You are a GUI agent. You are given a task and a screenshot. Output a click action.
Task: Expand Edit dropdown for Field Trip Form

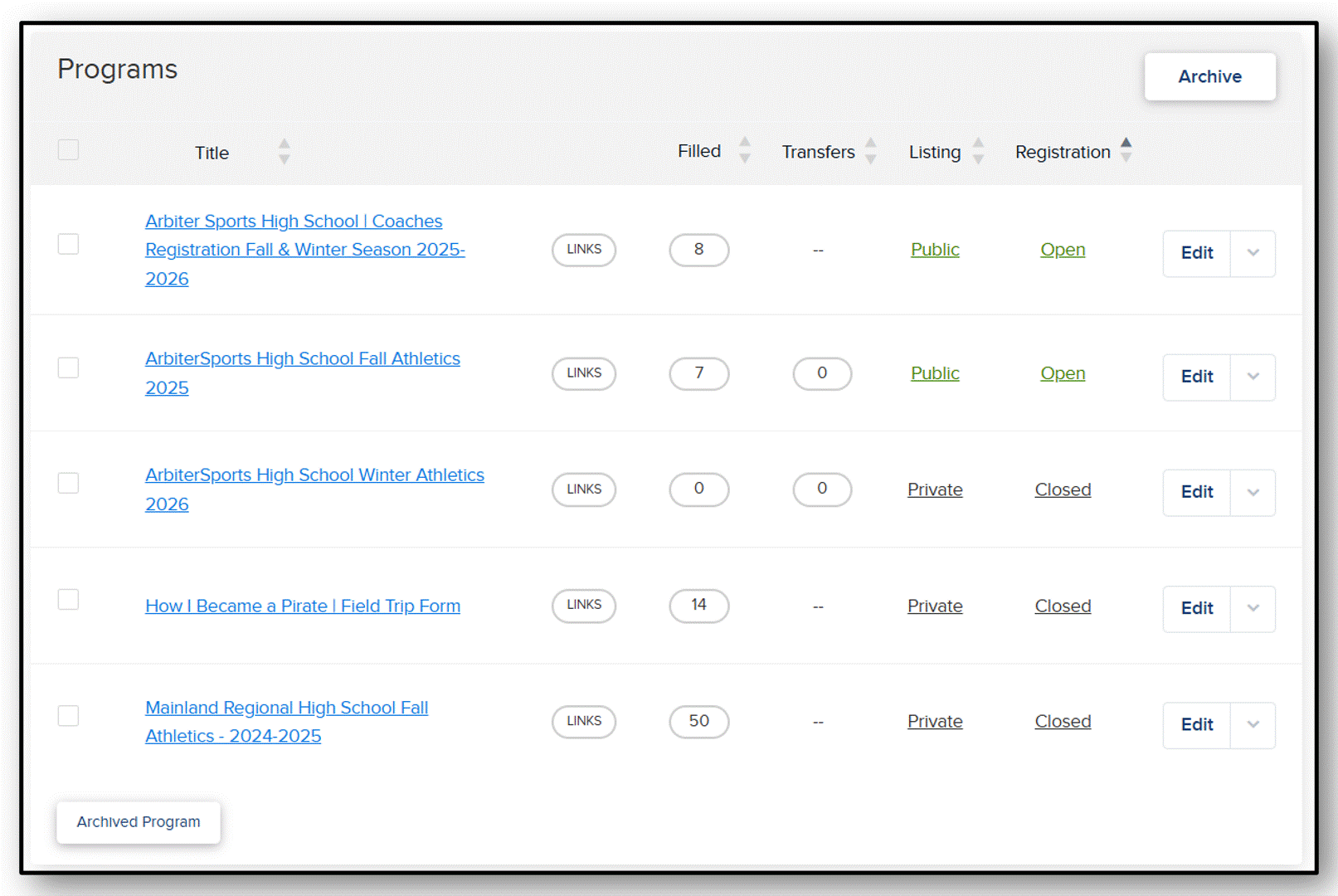tap(1253, 608)
